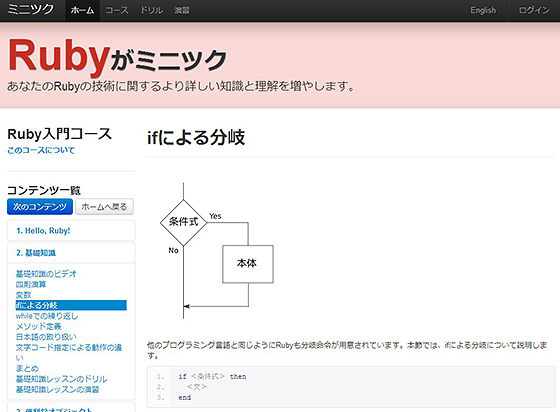Image resolution: width=560 pixels, height=412 pixels.
Task: Open 基礎知識レッスンの演習 link
Action: (x=58, y=389)
